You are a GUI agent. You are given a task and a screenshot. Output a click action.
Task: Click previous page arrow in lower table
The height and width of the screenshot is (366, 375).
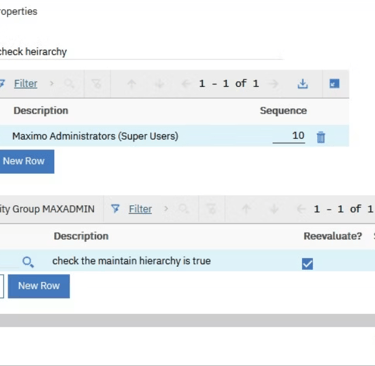[x=301, y=209]
